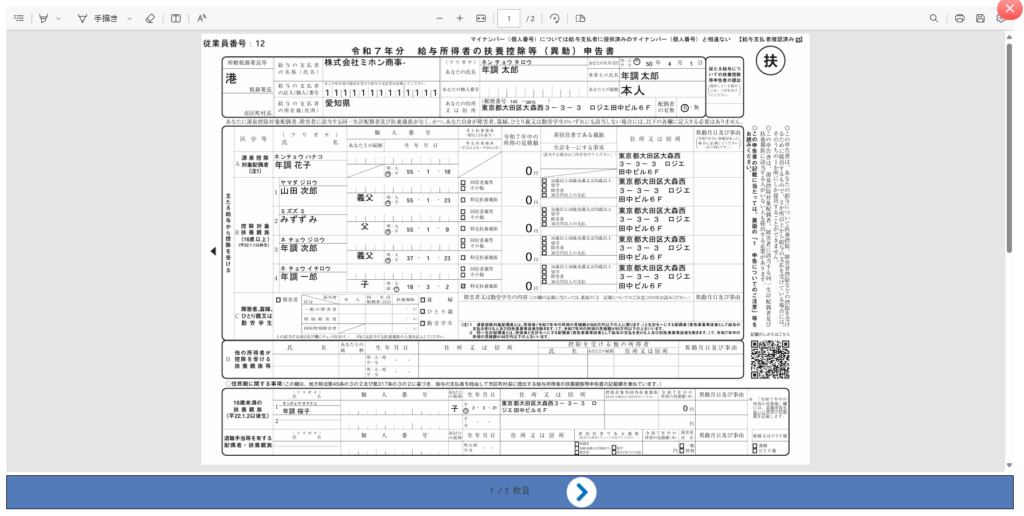Expand the highlighter options dropdown
Screen dimensions: 1024x516
(58, 18)
